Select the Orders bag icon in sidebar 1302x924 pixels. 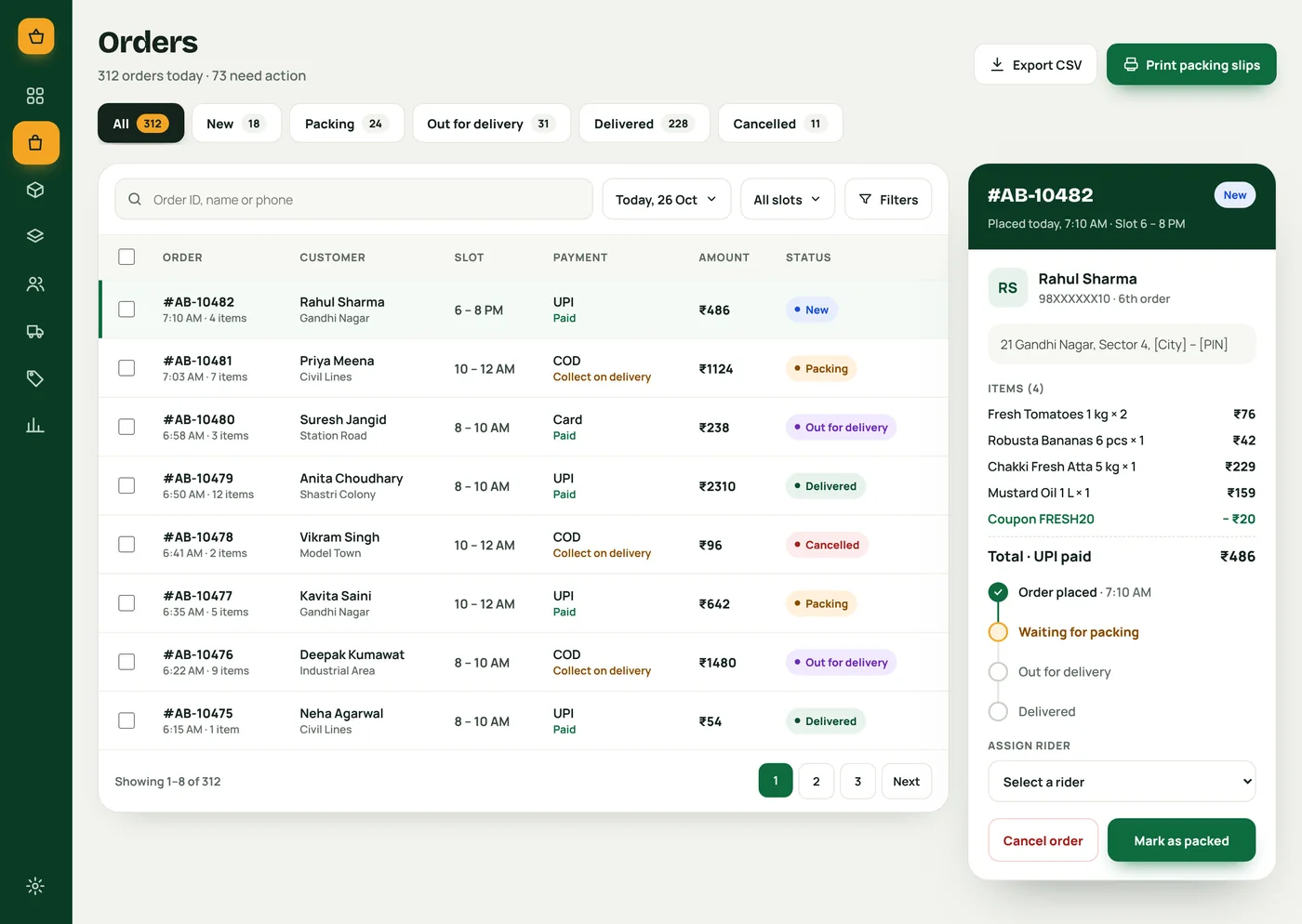point(35,143)
